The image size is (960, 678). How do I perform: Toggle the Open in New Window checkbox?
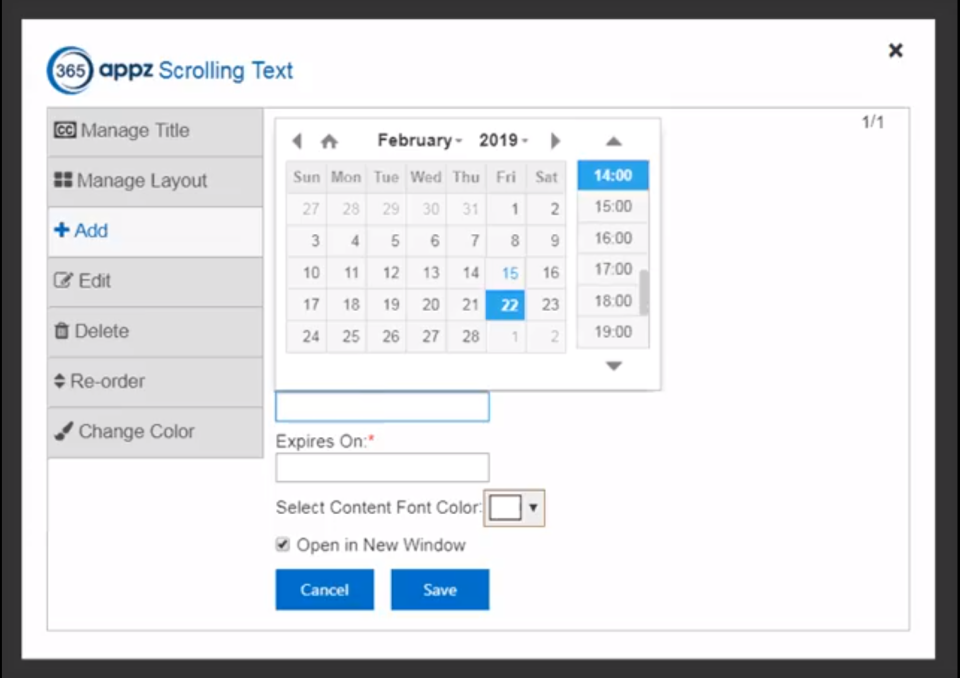coord(283,545)
